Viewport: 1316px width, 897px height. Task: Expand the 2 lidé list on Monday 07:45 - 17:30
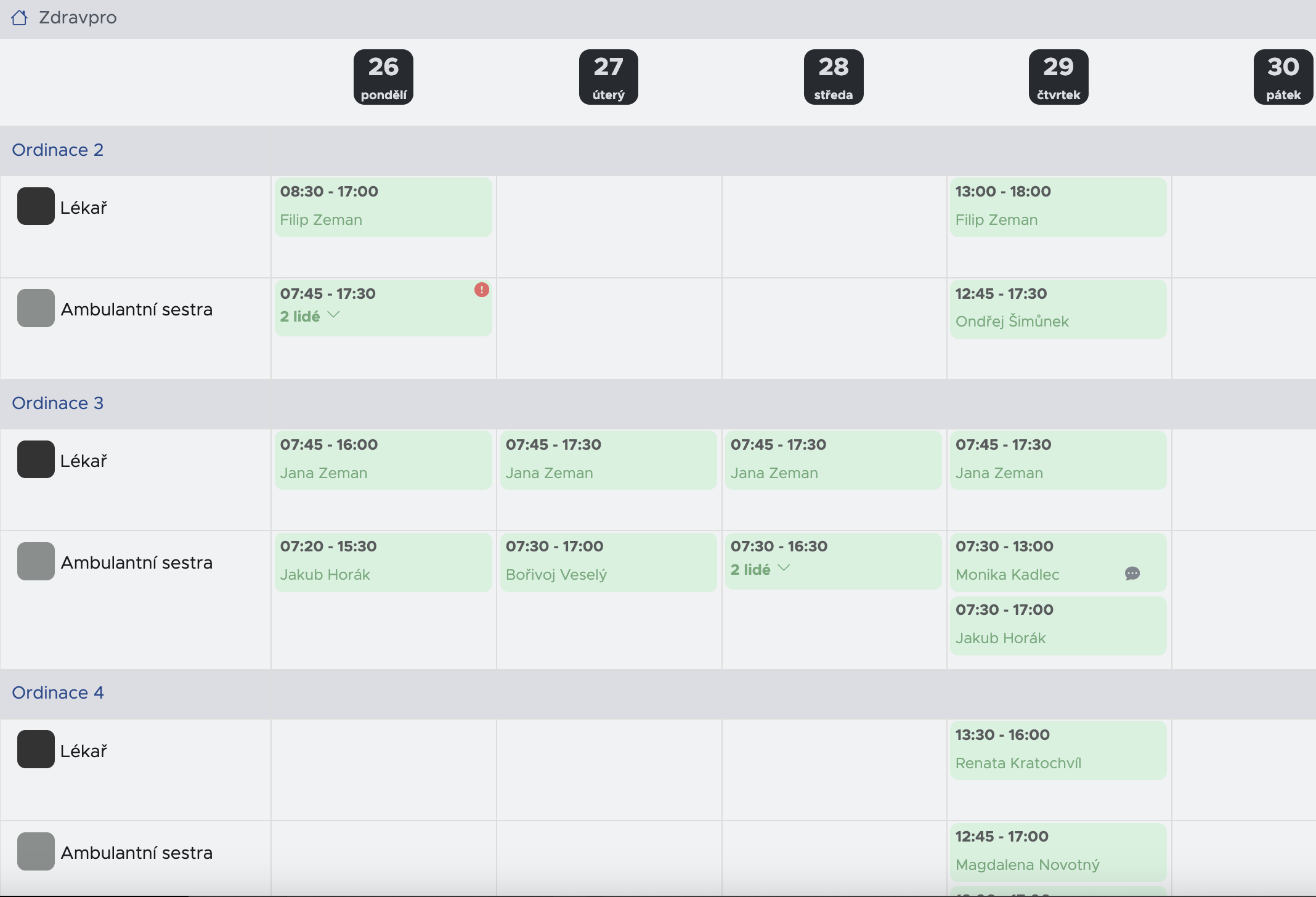(310, 316)
